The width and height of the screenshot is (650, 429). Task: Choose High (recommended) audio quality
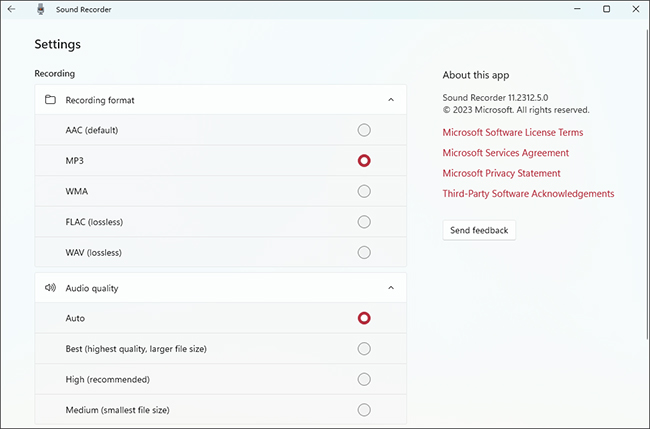pos(364,379)
